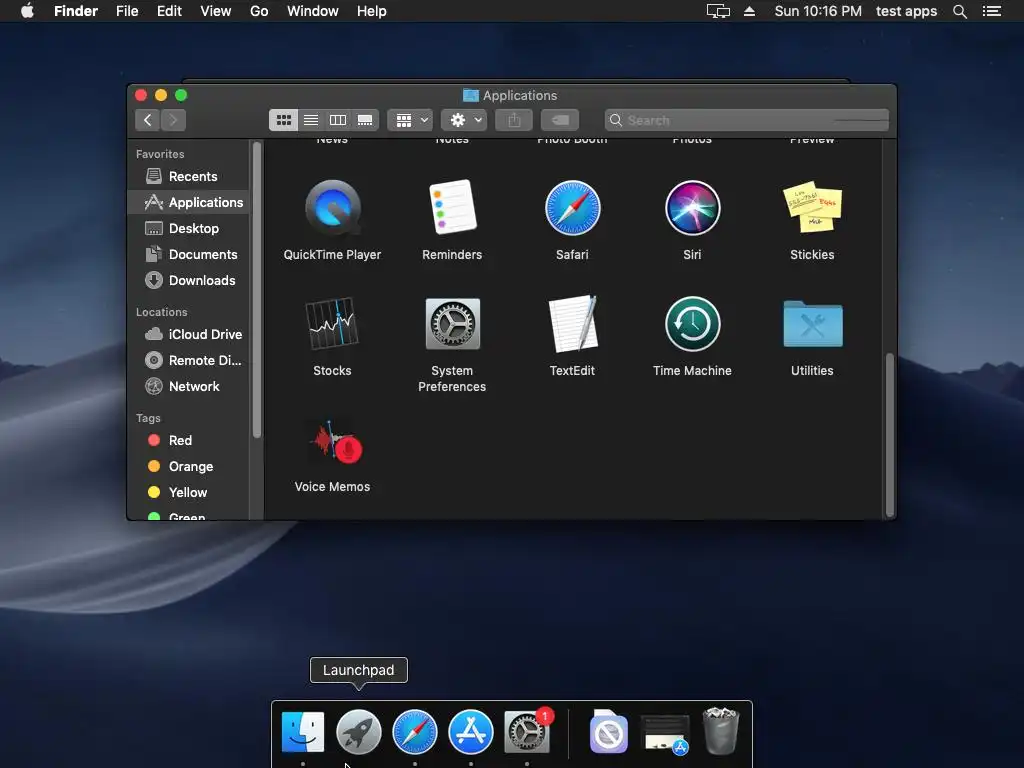1024x768 pixels.
Task: Select System Preferences icon in Applications window
Action: click(x=452, y=324)
